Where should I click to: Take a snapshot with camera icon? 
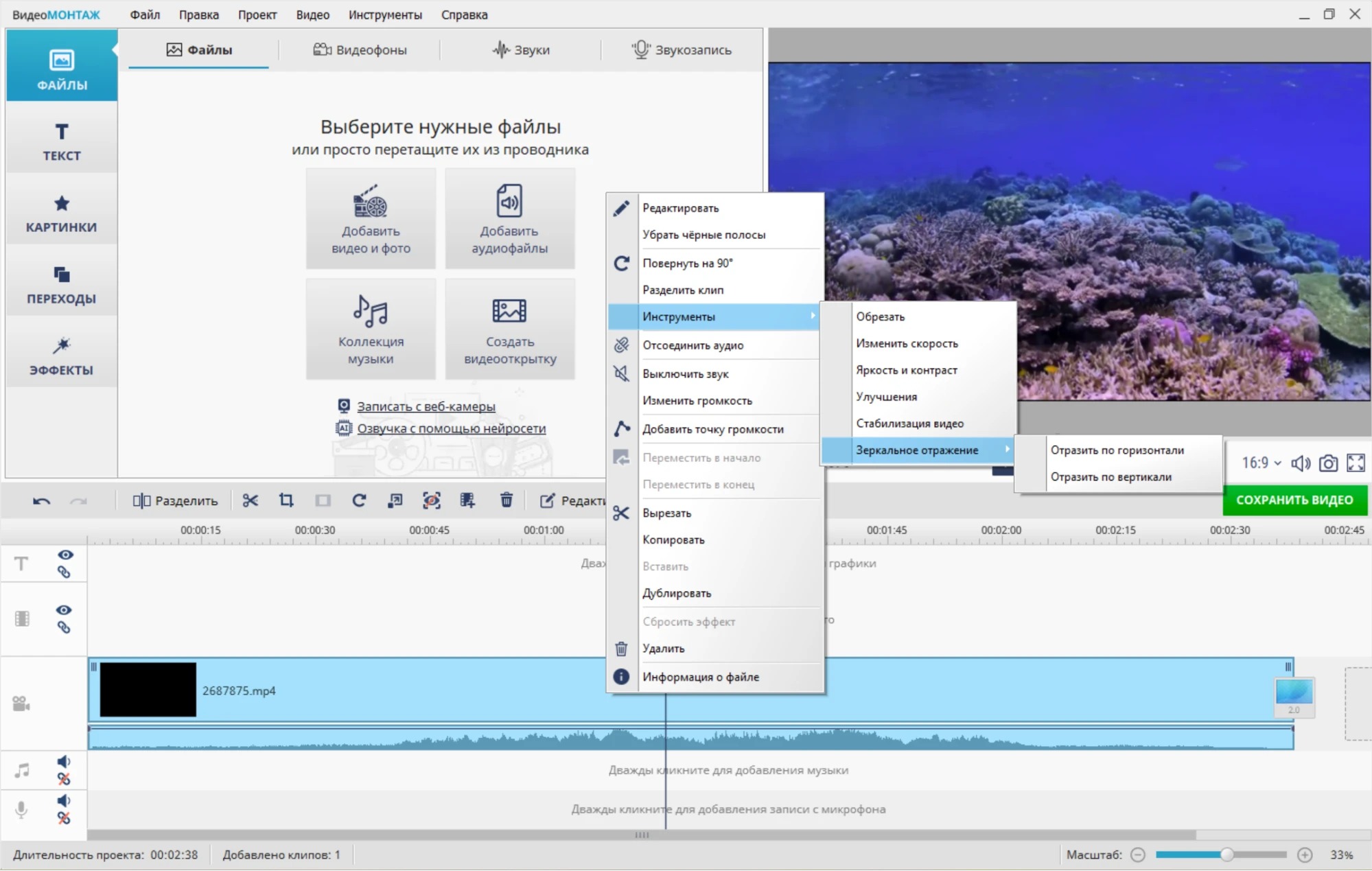[1328, 463]
